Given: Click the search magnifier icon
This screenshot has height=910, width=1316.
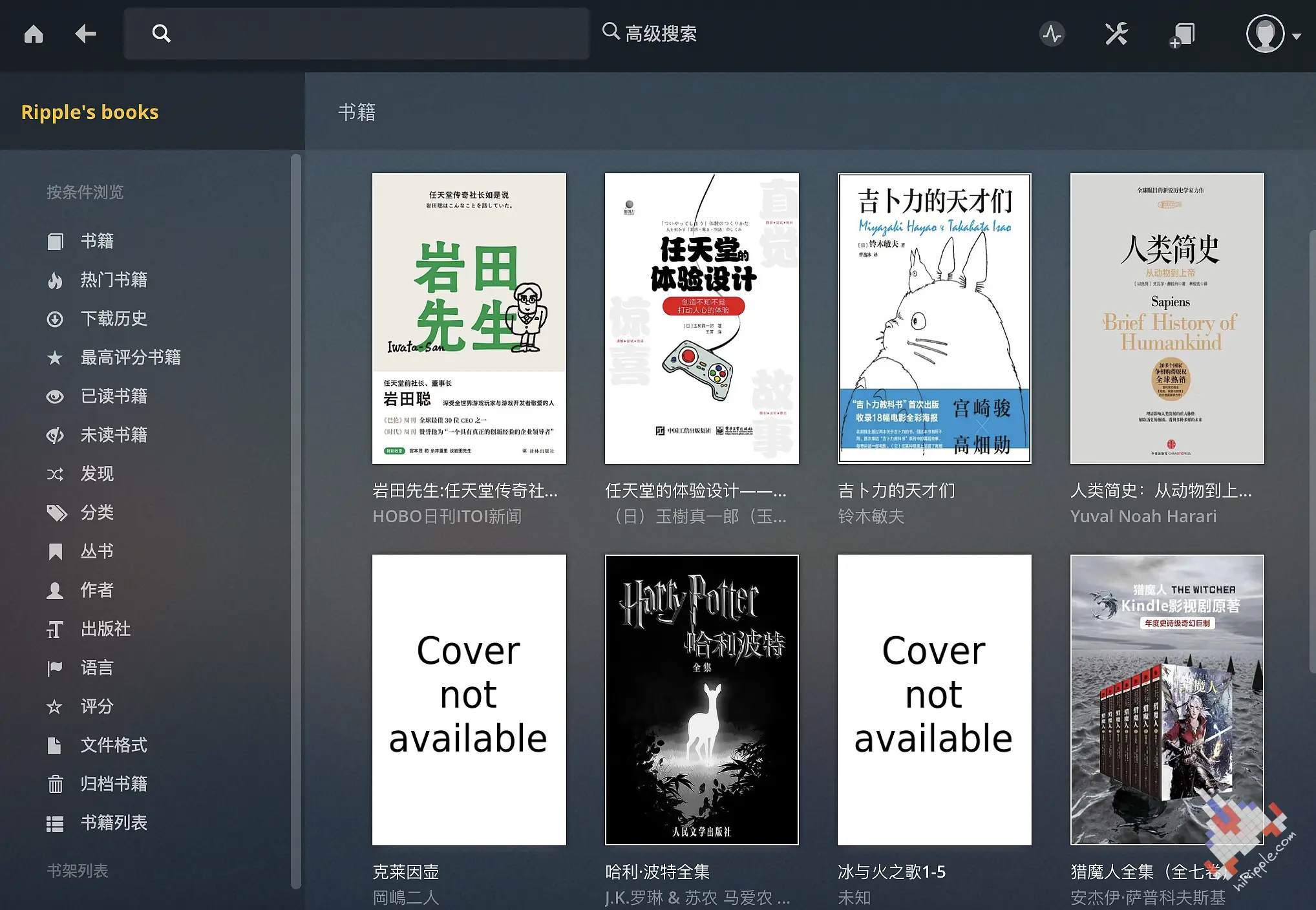Looking at the screenshot, I should (161, 34).
